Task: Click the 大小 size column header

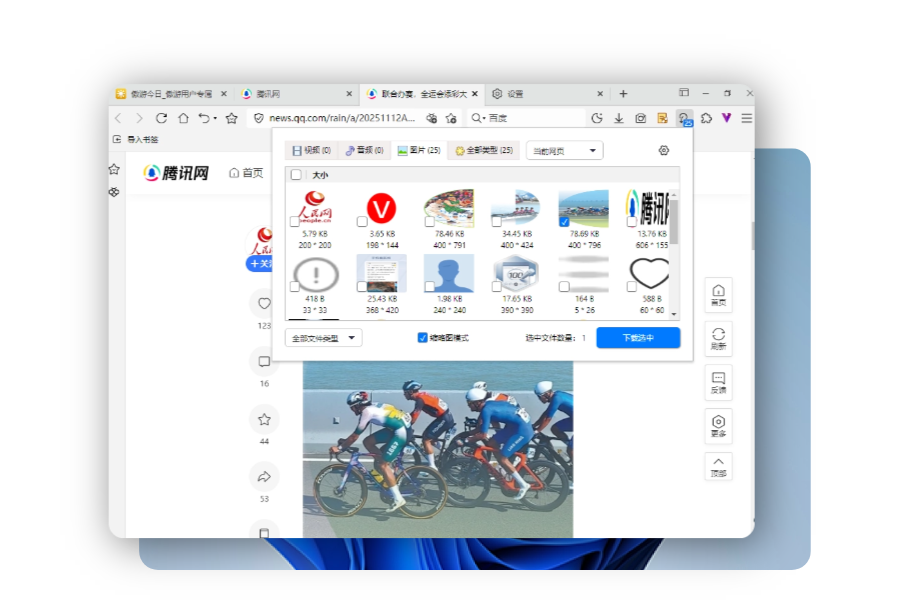Action: pos(320,175)
